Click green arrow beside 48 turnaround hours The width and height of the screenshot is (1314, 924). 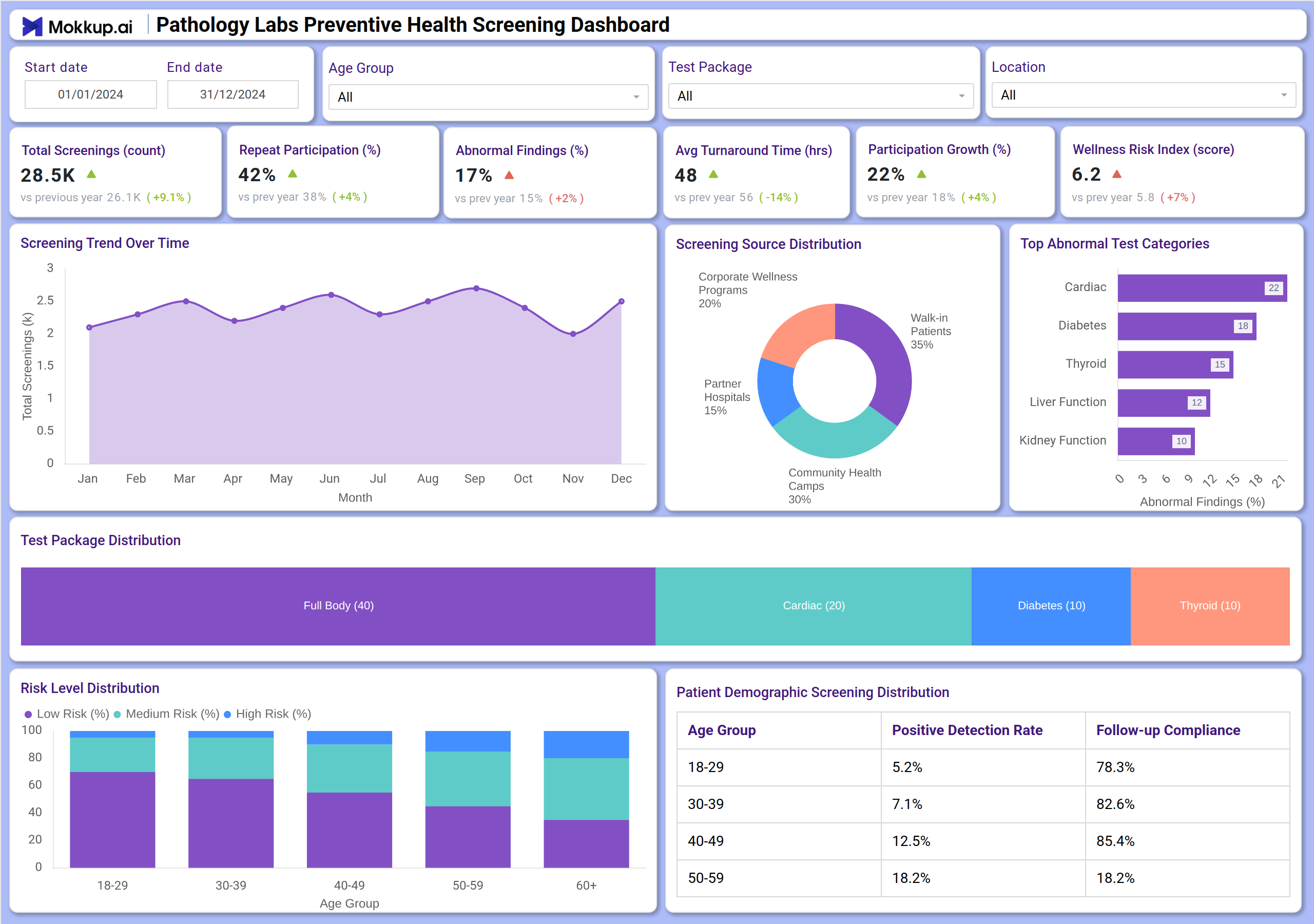[x=713, y=174]
